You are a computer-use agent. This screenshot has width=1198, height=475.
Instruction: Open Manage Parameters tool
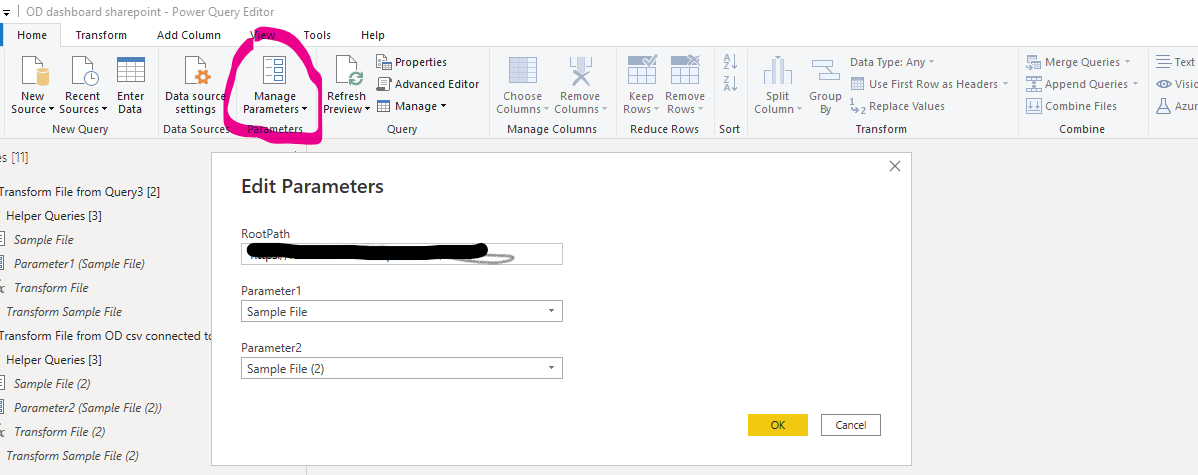[x=274, y=85]
